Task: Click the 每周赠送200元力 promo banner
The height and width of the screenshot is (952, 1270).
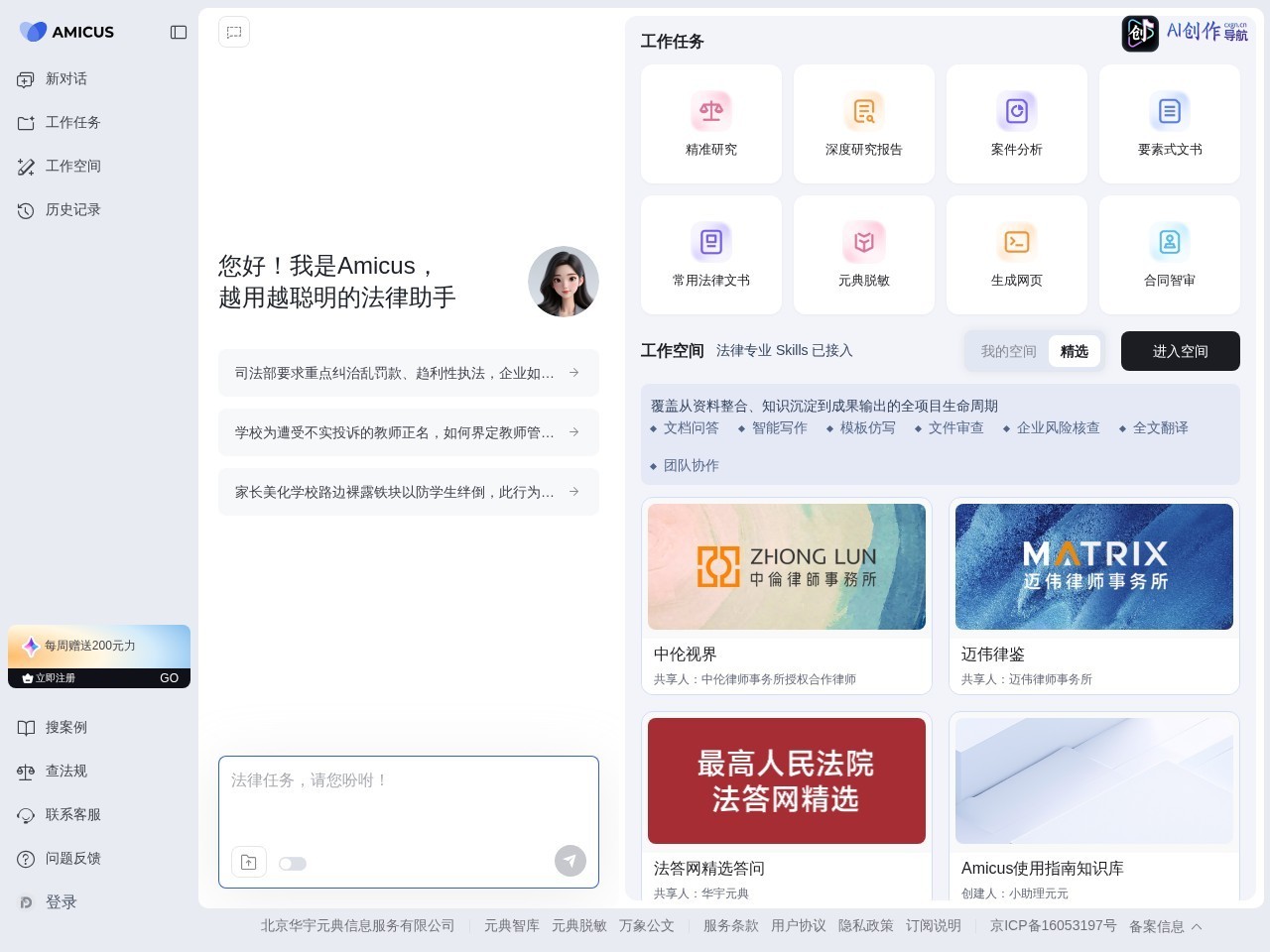Action: pyautogui.click(x=99, y=646)
